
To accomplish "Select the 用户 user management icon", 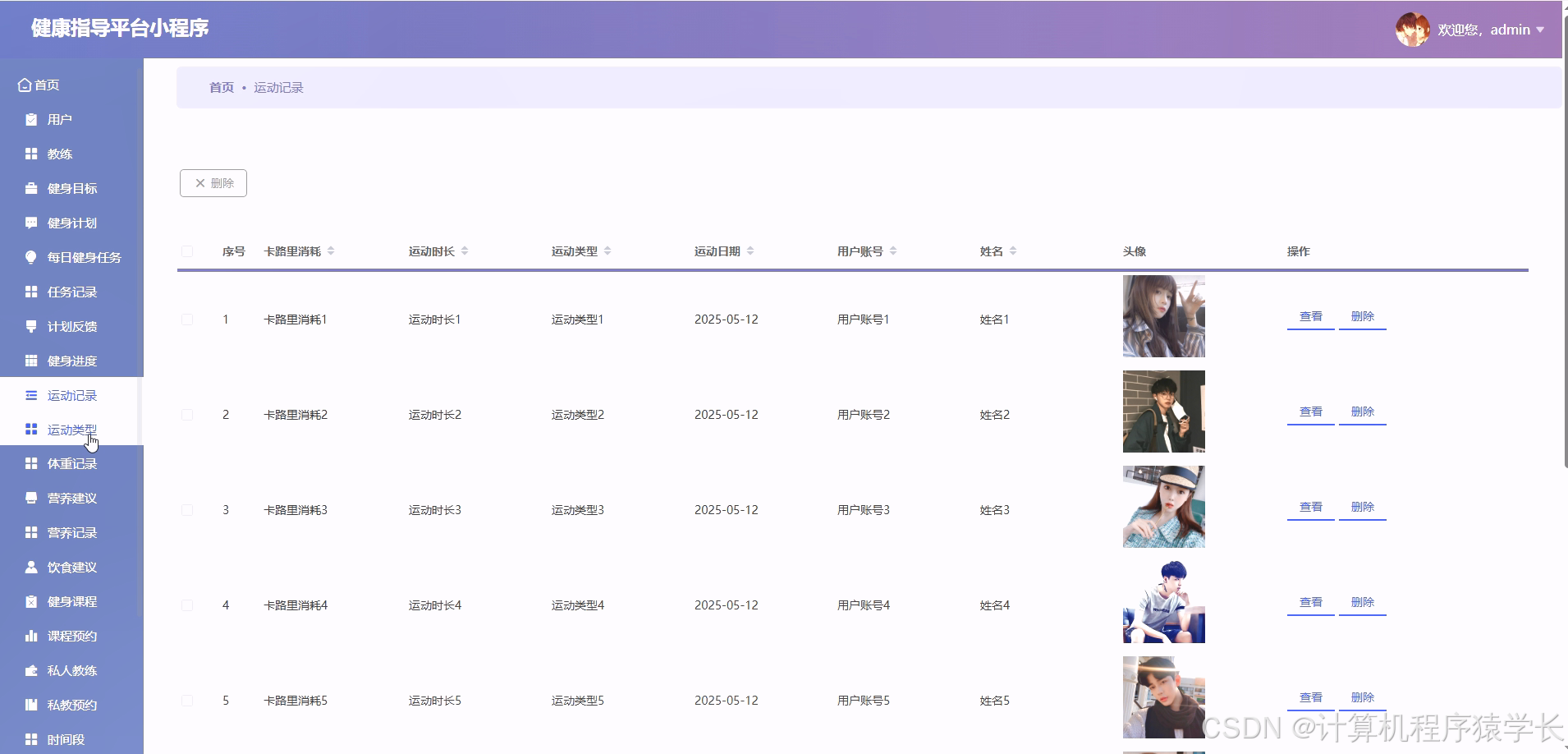I will pyautogui.click(x=30, y=119).
